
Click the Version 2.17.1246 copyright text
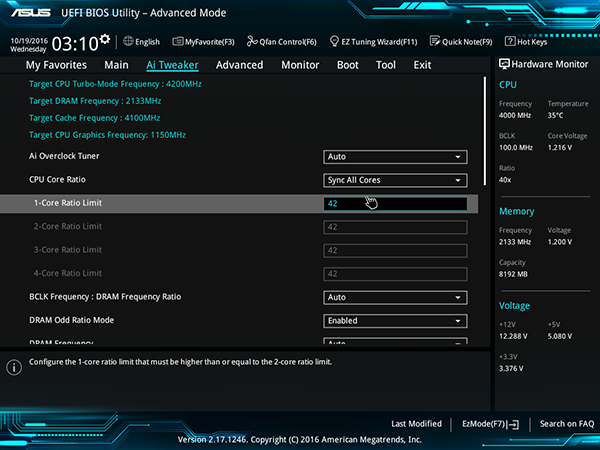[300, 440]
